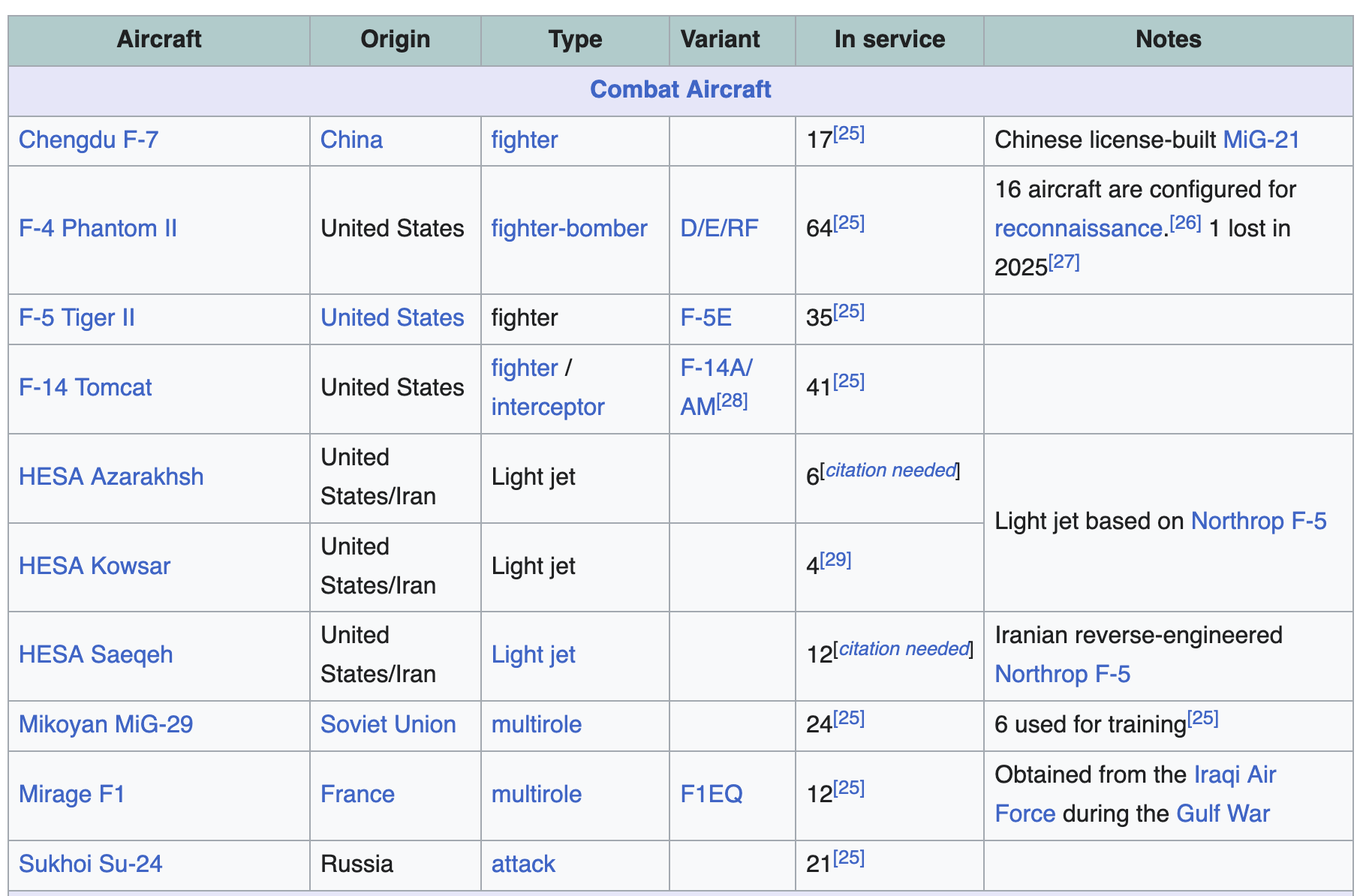
Task: Click the Type column header
Action: coord(575,39)
